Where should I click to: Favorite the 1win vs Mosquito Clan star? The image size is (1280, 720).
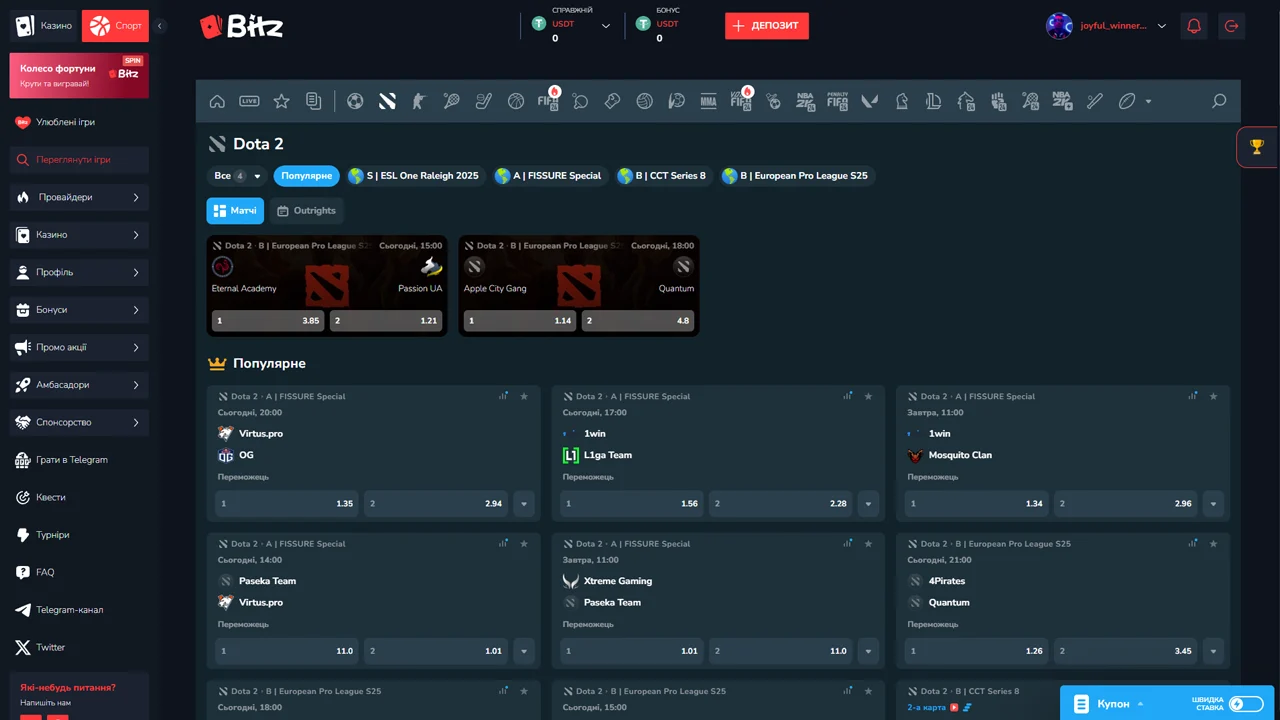click(x=1214, y=397)
